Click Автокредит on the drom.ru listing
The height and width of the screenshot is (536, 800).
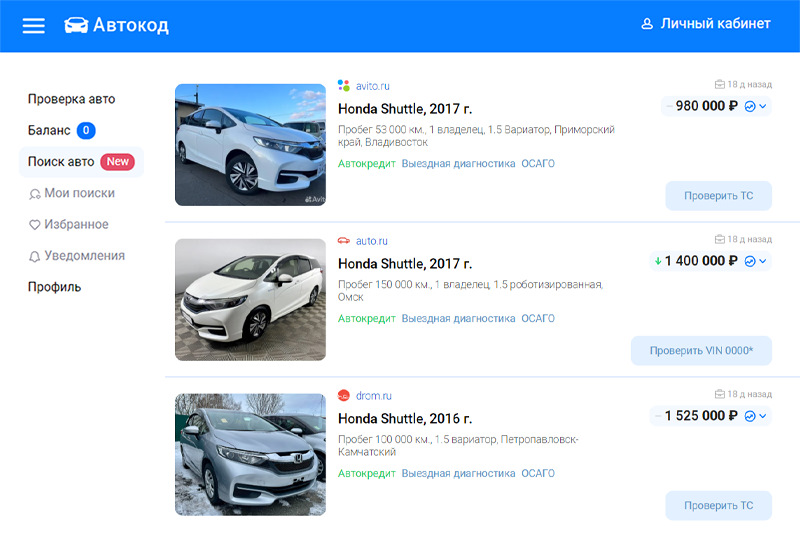[367, 473]
